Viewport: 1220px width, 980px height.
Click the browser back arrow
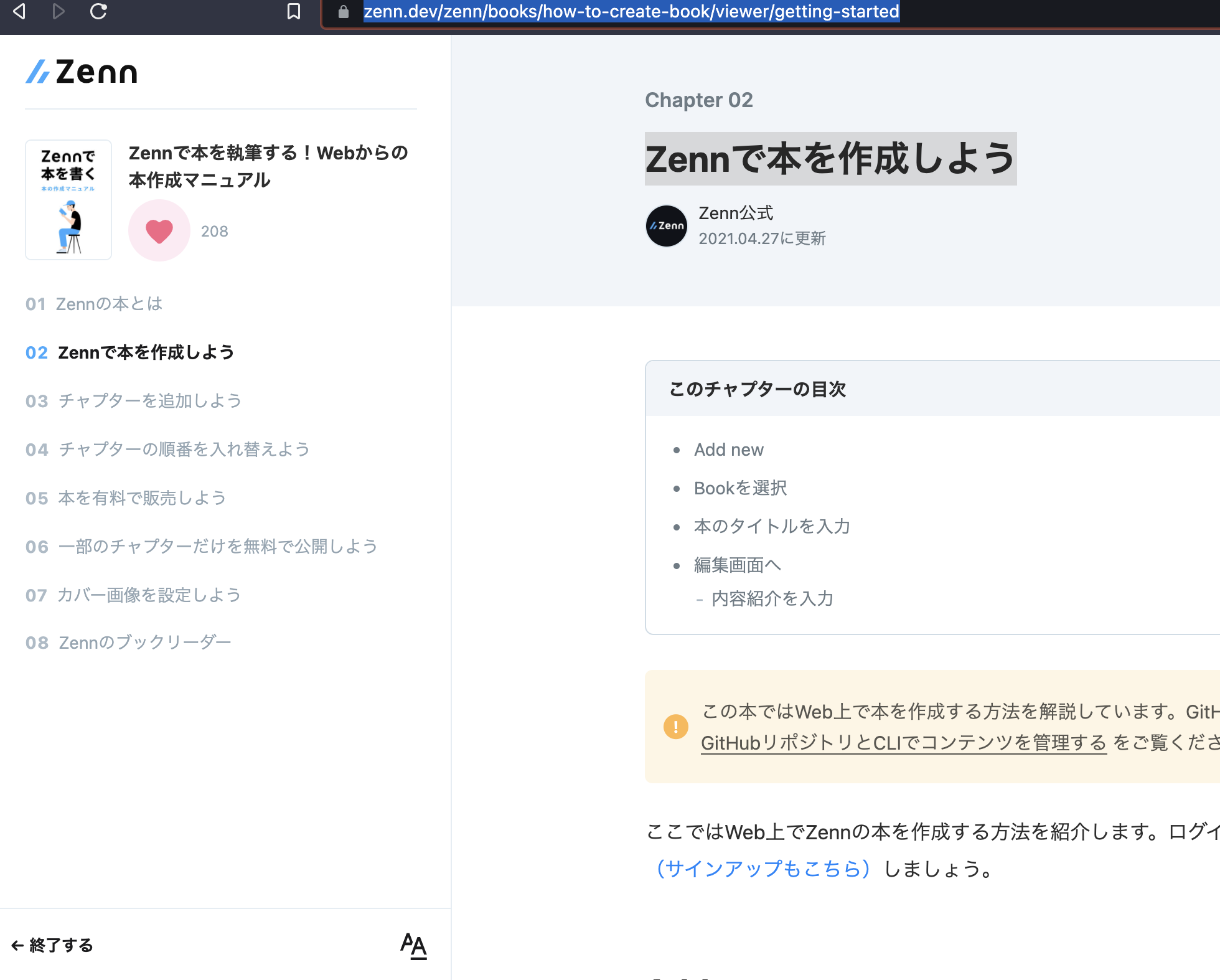pyautogui.click(x=19, y=11)
